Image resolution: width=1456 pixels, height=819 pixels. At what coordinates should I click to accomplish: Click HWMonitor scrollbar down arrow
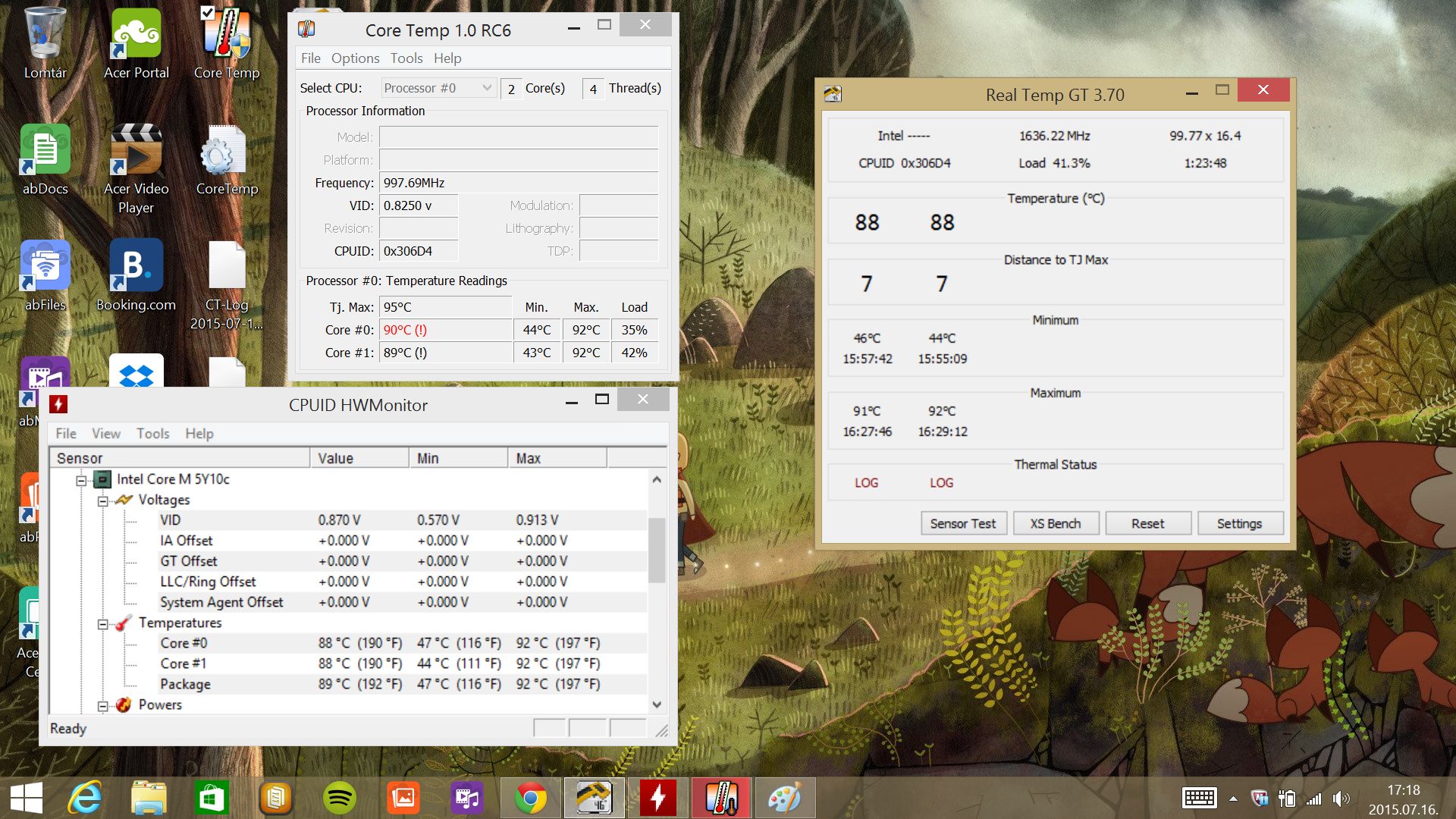coord(657,704)
